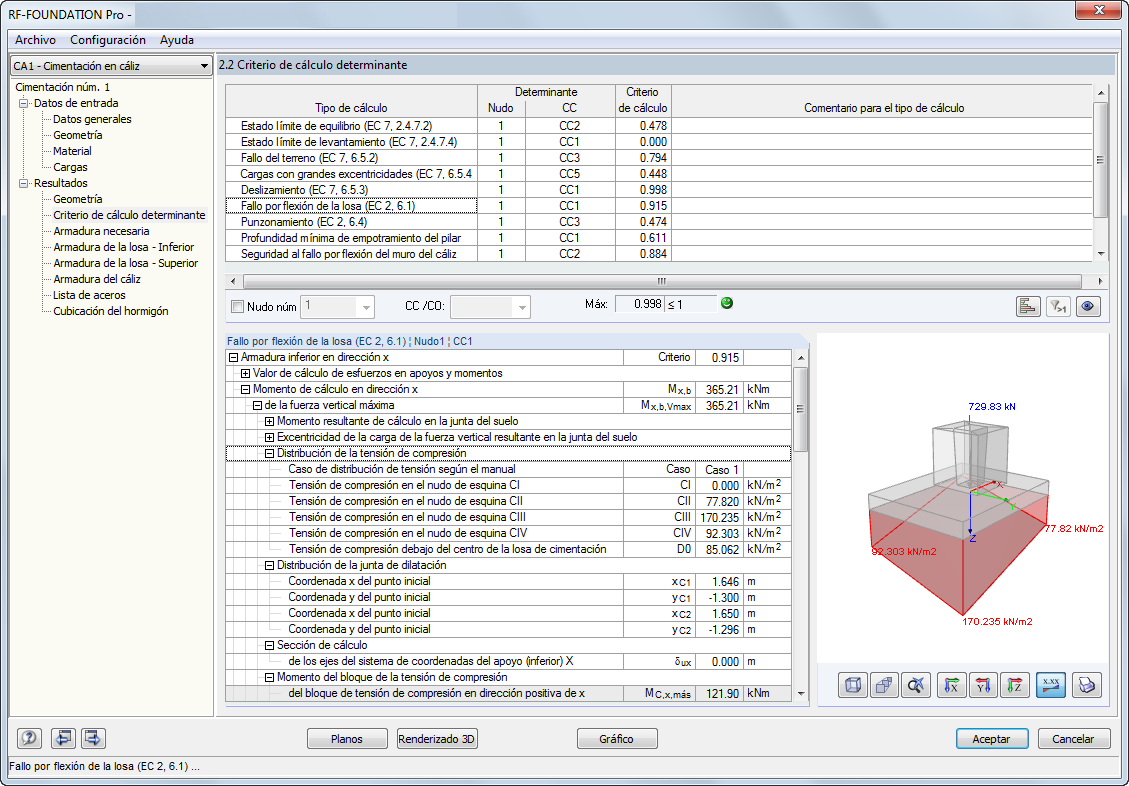Click the upper table horizontal scrollbar
This screenshot has height=786, width=1129.
tap(662, 281)
